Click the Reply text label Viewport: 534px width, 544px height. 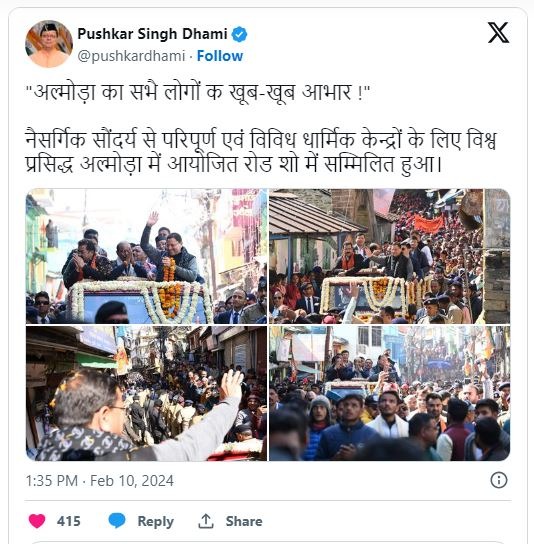click(x=155, y=521)
